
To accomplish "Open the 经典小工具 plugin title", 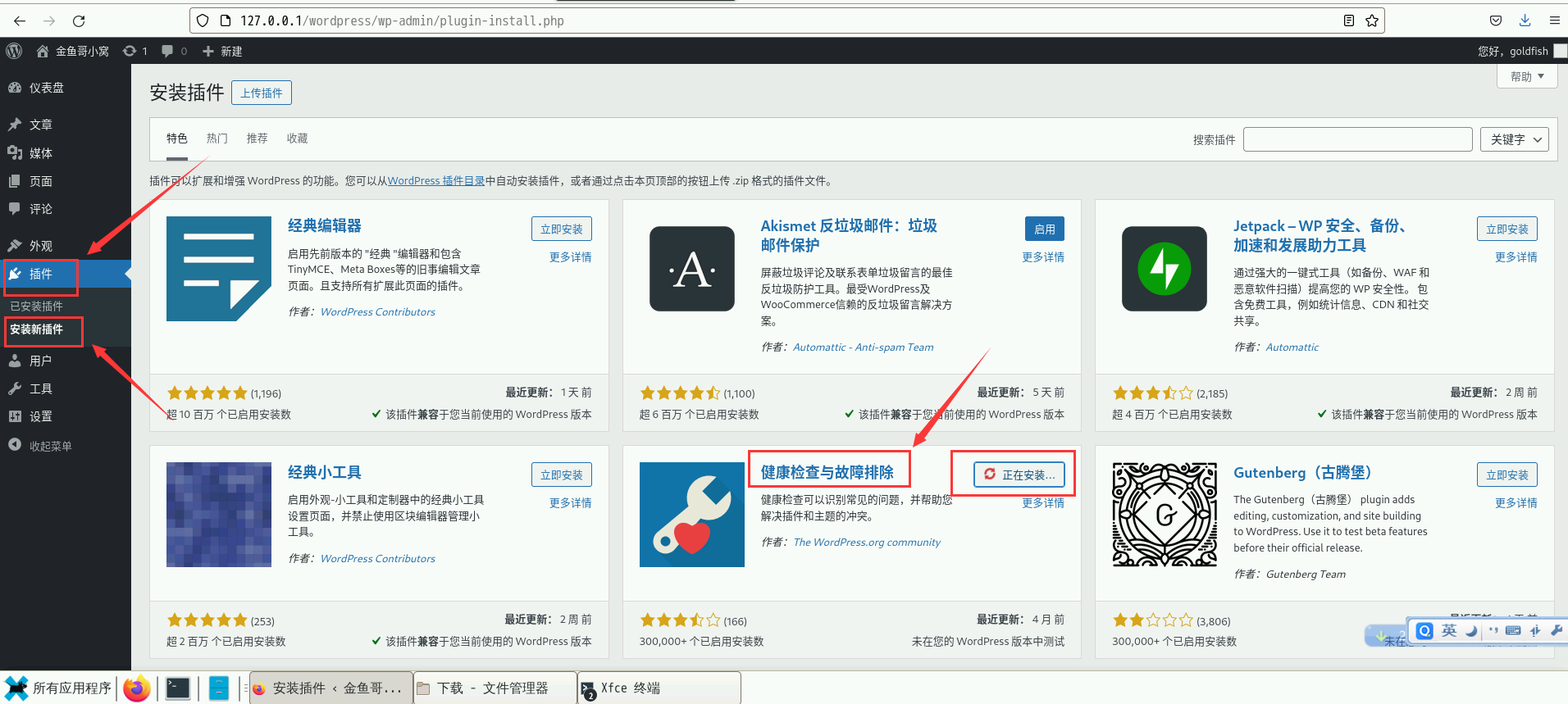I will click(x=325, y=472).
